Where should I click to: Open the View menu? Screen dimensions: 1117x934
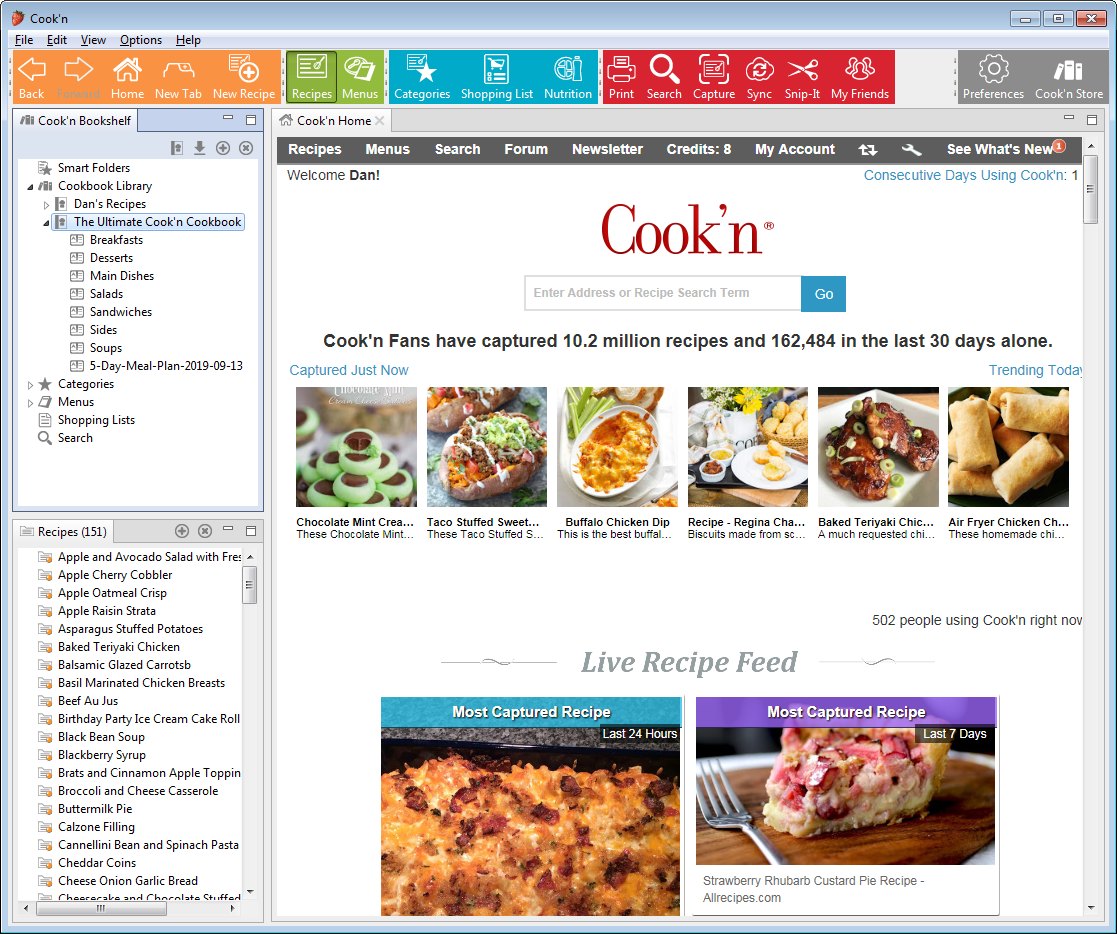(93, 40)
